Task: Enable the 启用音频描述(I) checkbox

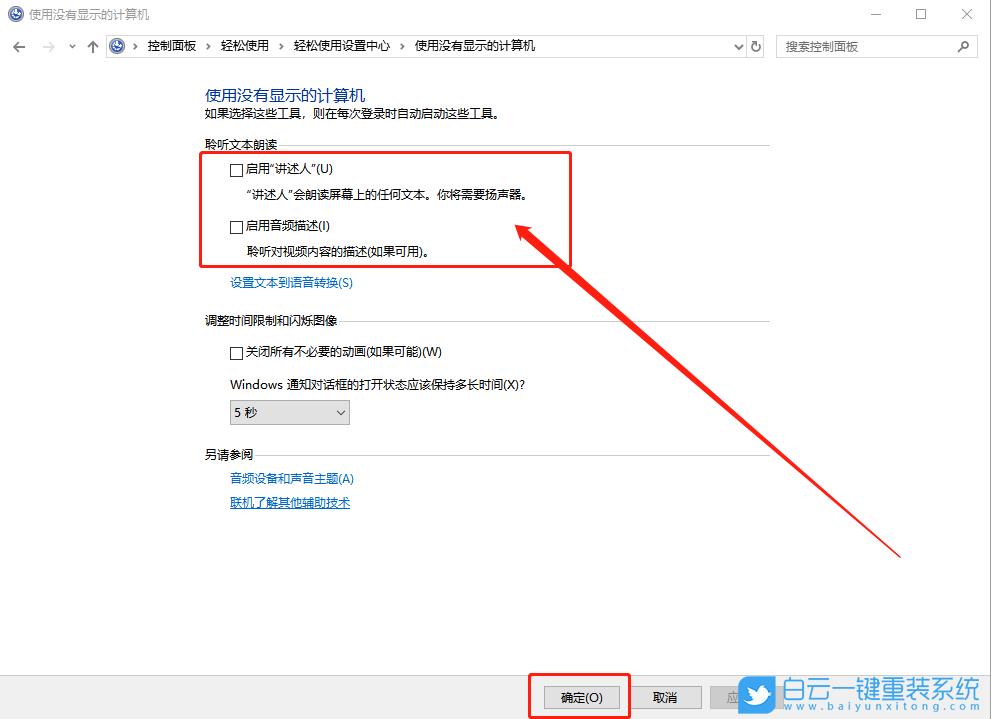Action: 236,226
